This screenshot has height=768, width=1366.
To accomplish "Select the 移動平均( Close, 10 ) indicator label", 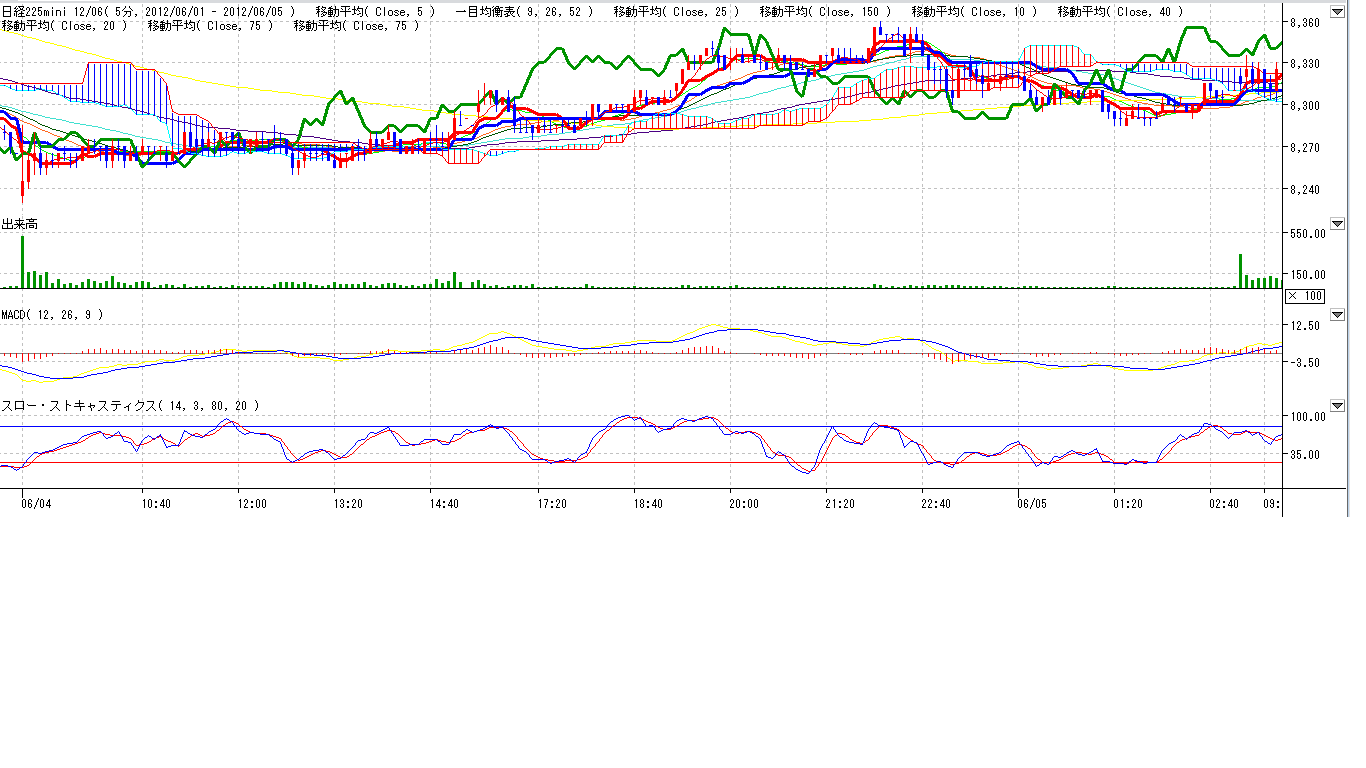I will (974, 12).
